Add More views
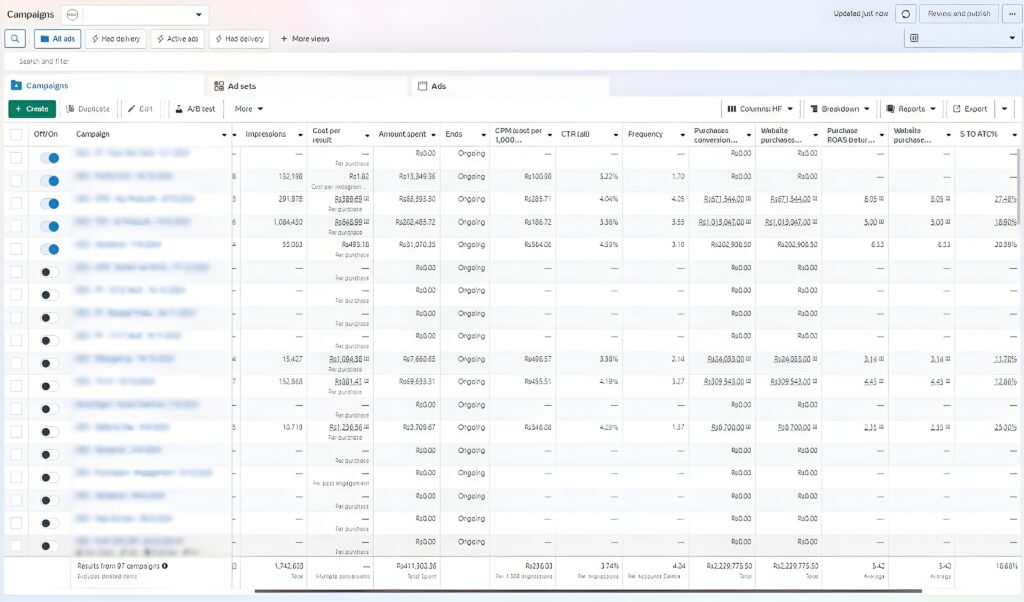 tap(305, 39)
